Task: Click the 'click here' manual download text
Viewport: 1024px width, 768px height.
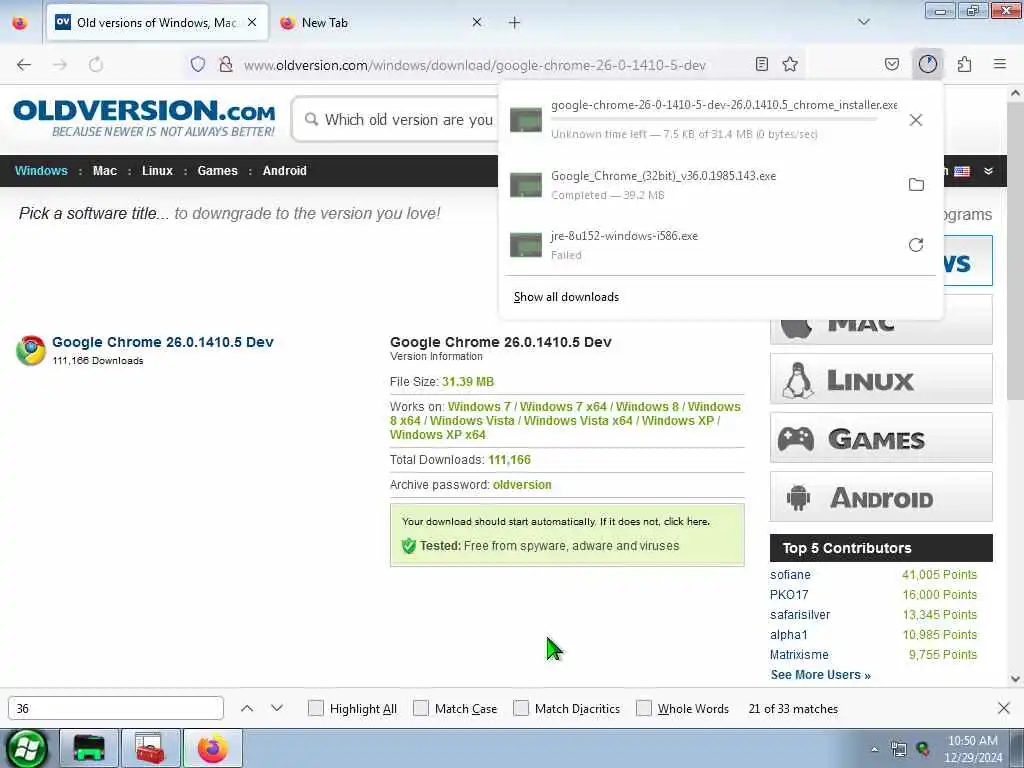Action: [x=686, y=522]
